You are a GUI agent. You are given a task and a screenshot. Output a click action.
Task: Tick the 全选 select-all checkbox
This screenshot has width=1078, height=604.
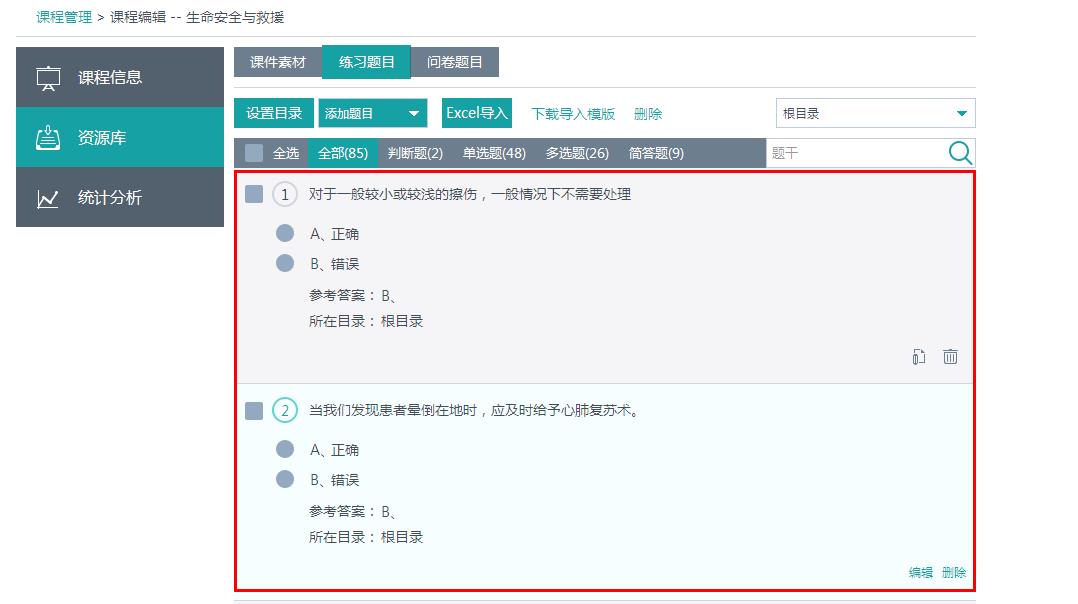(x=254, y=153)
